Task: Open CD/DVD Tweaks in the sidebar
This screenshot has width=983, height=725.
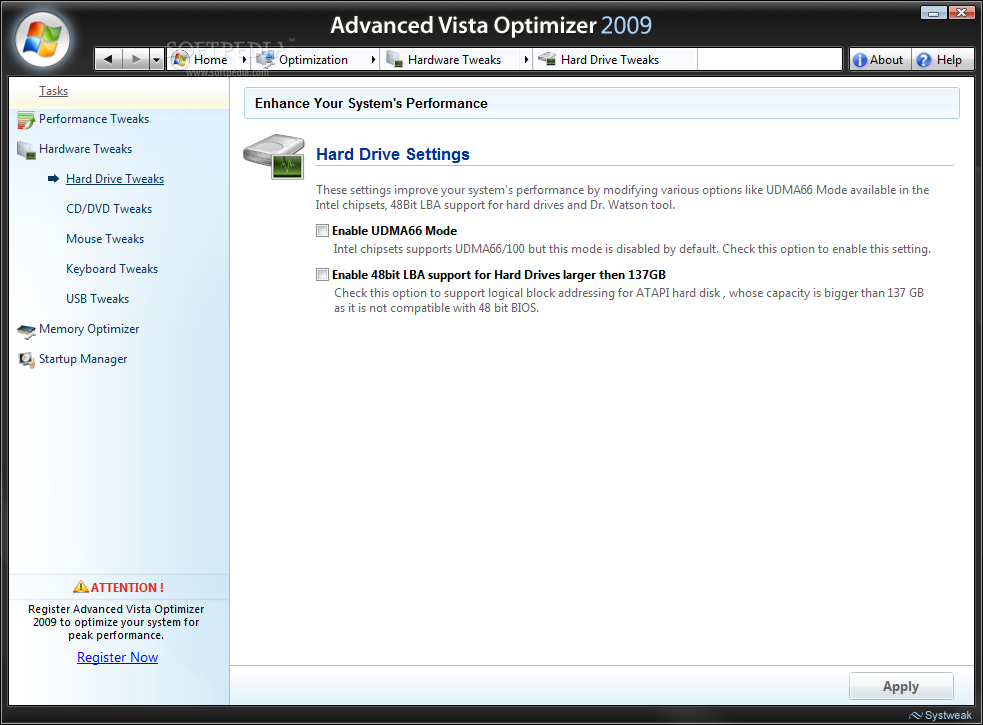Action: point(109,209)
